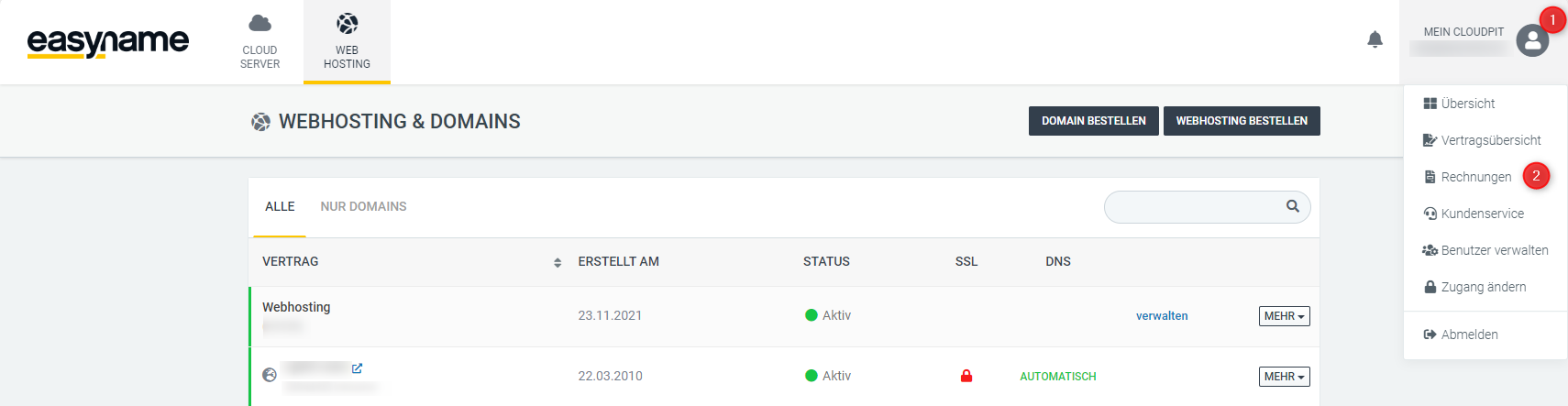Click the Domain bestellen button
Viewport: 1568px width, 406px height.
click(x=1094, y=121)
